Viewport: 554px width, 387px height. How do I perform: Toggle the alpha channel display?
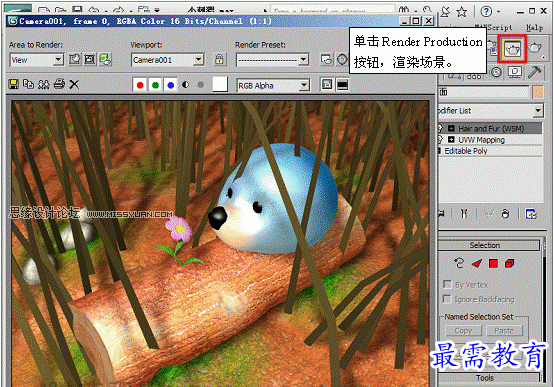(x=185, y=85)
